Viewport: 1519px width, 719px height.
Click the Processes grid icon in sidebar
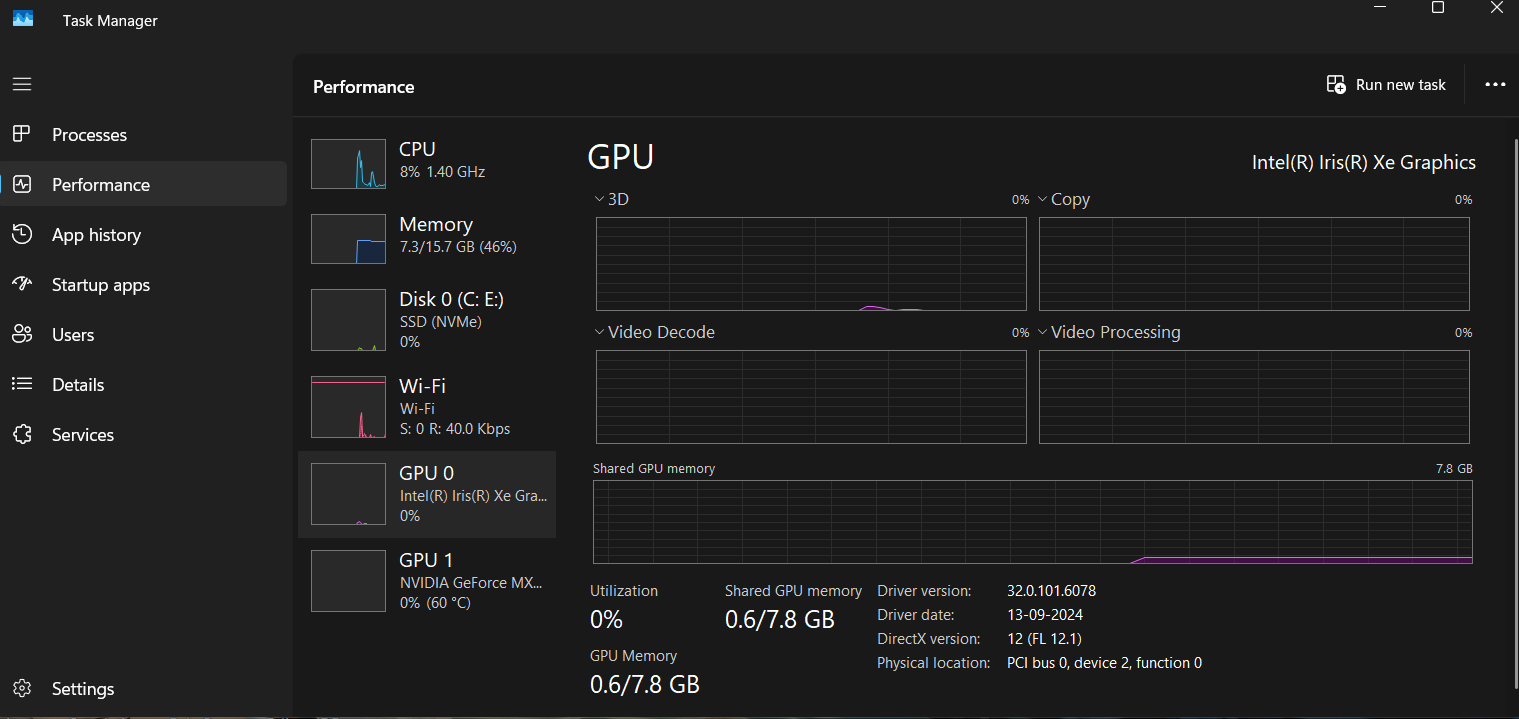pyautogui.click(x=22, y=134)
